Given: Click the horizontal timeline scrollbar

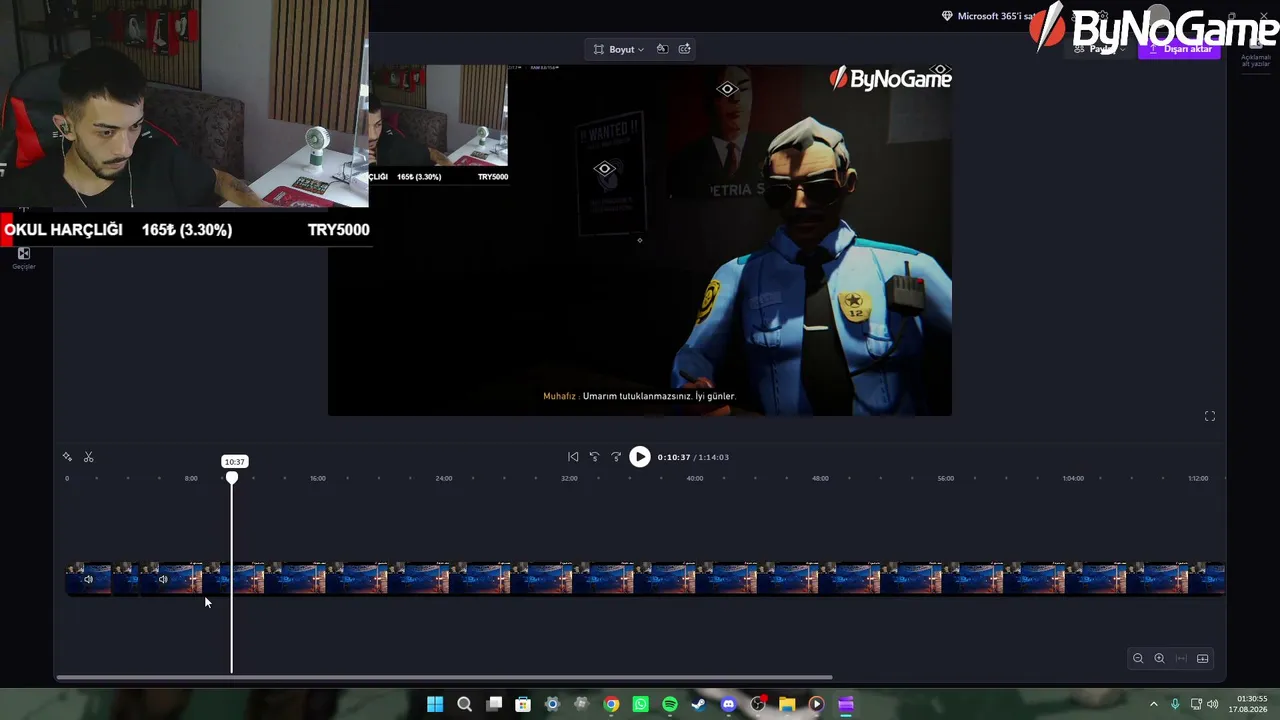Looking at the screenshot, I should (444, 678).
